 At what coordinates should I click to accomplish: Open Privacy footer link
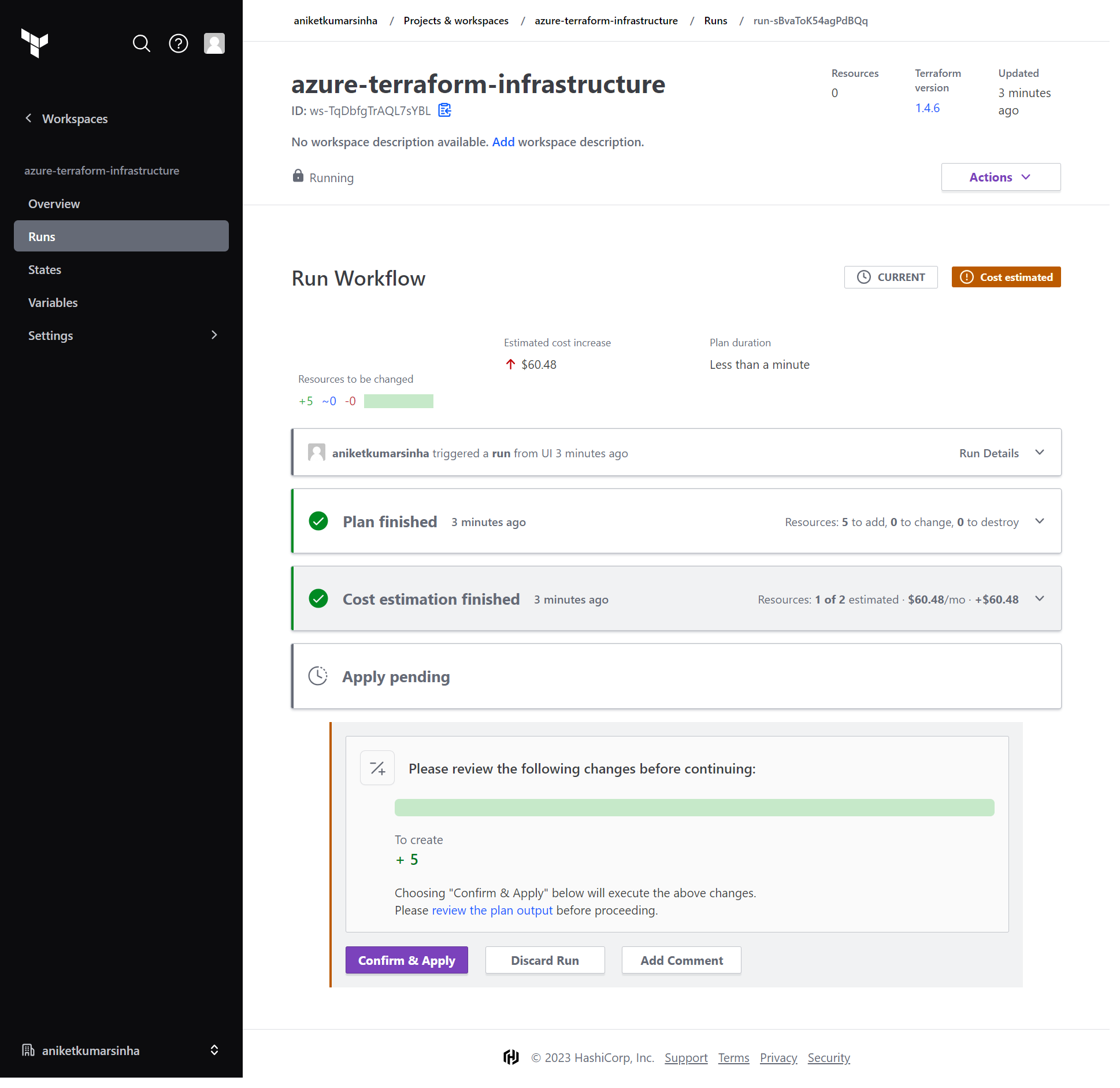(778, 1057)
